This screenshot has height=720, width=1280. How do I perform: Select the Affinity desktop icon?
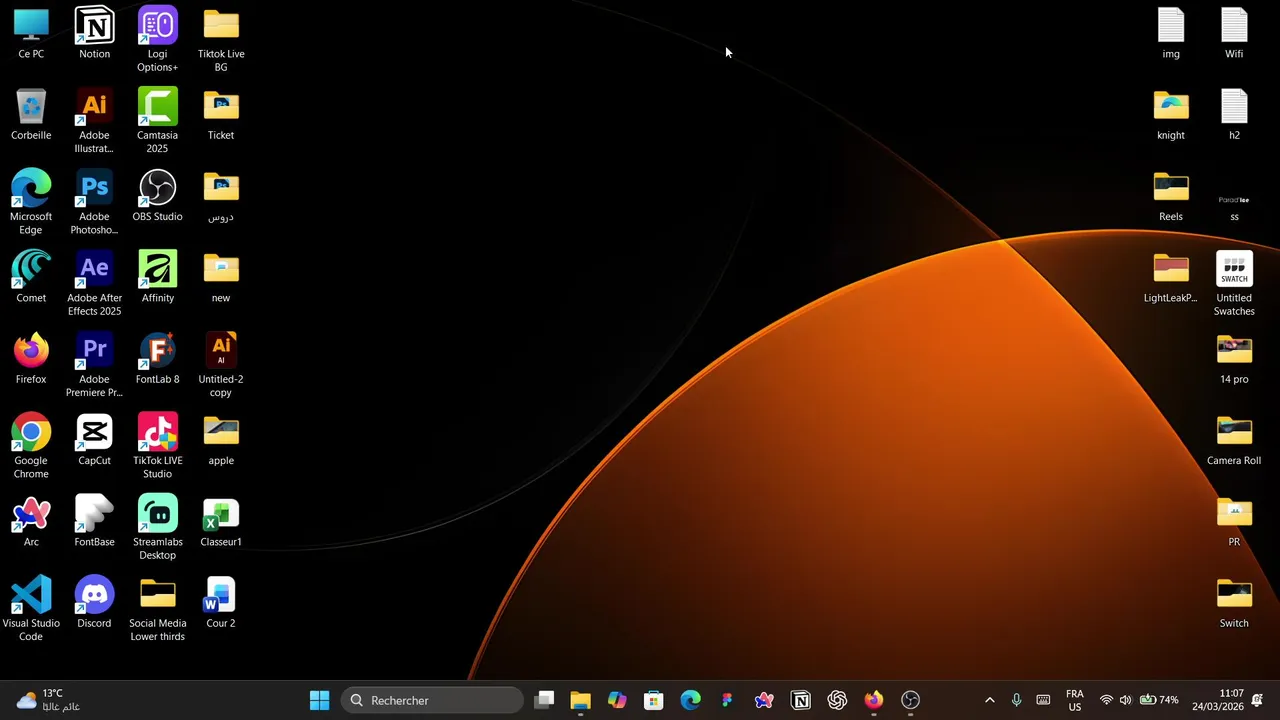[x=157, y=277]
